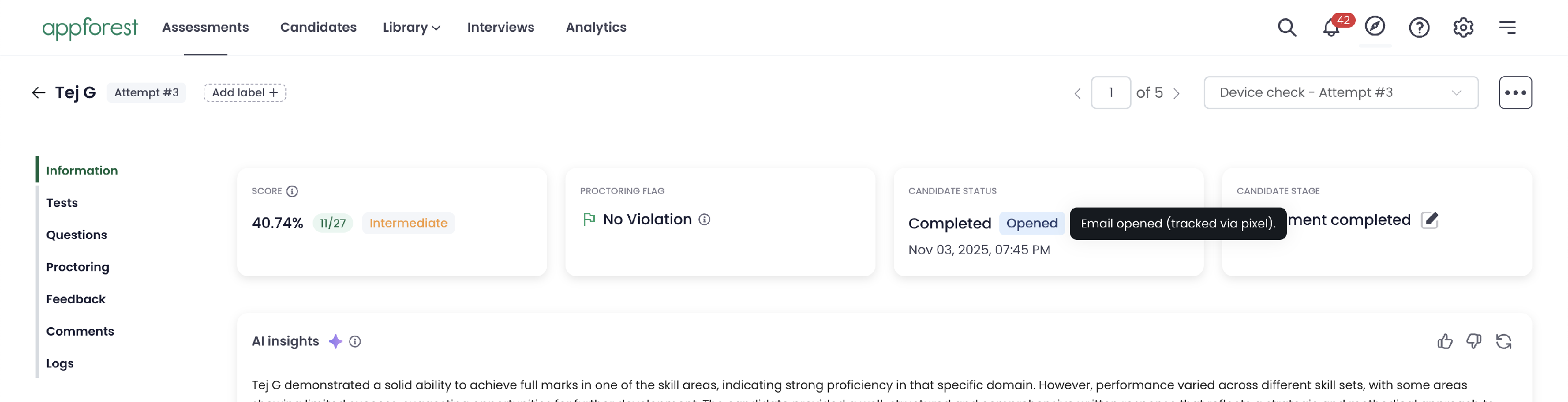Click the Add label button

click(245, 93)
